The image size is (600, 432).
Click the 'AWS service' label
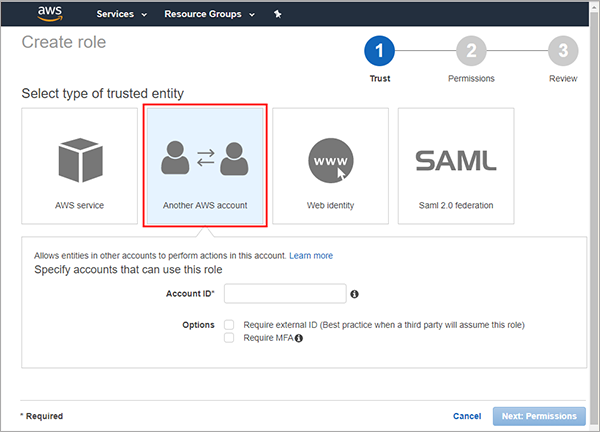[79, 205]
